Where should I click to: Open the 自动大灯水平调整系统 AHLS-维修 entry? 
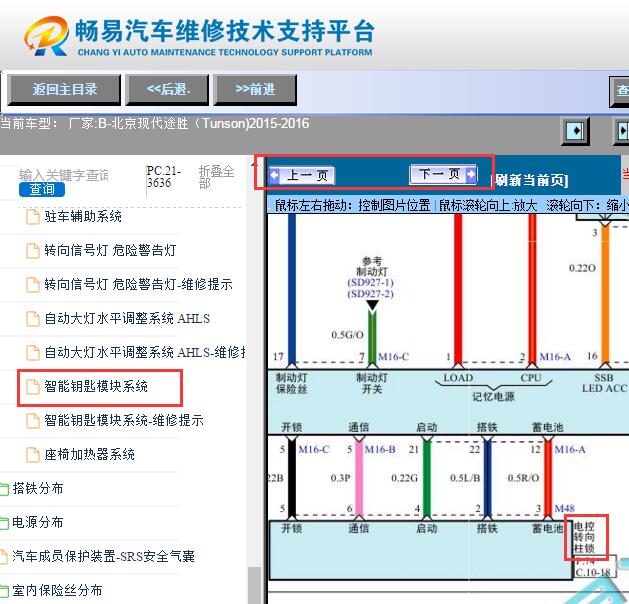145,352
